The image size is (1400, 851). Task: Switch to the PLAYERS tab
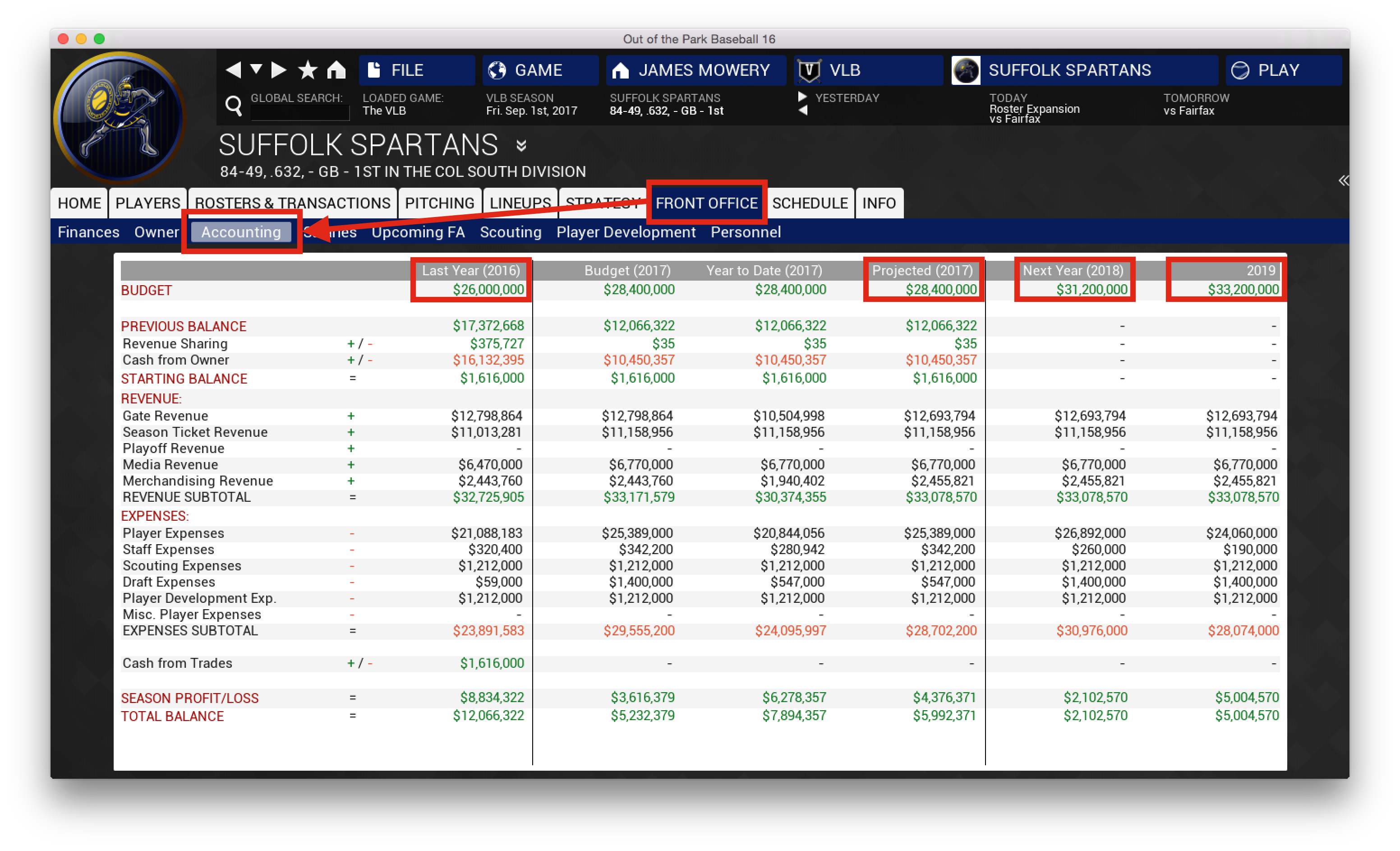pos(148,203)
